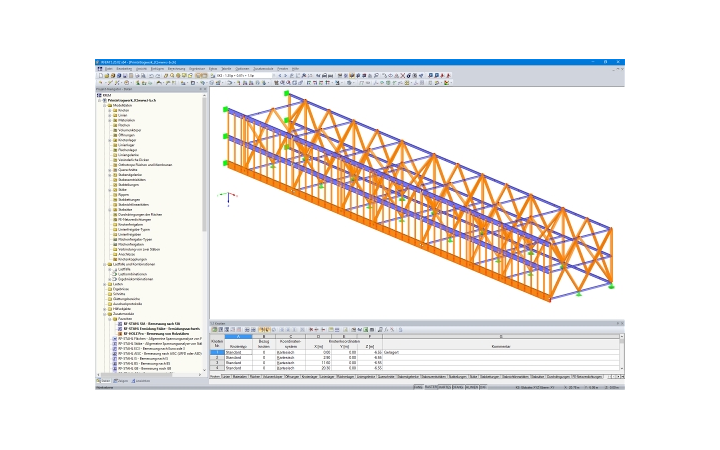720x450 pixels.
Task: Expand the Stäbe tree node
Action: pos(110,190)
